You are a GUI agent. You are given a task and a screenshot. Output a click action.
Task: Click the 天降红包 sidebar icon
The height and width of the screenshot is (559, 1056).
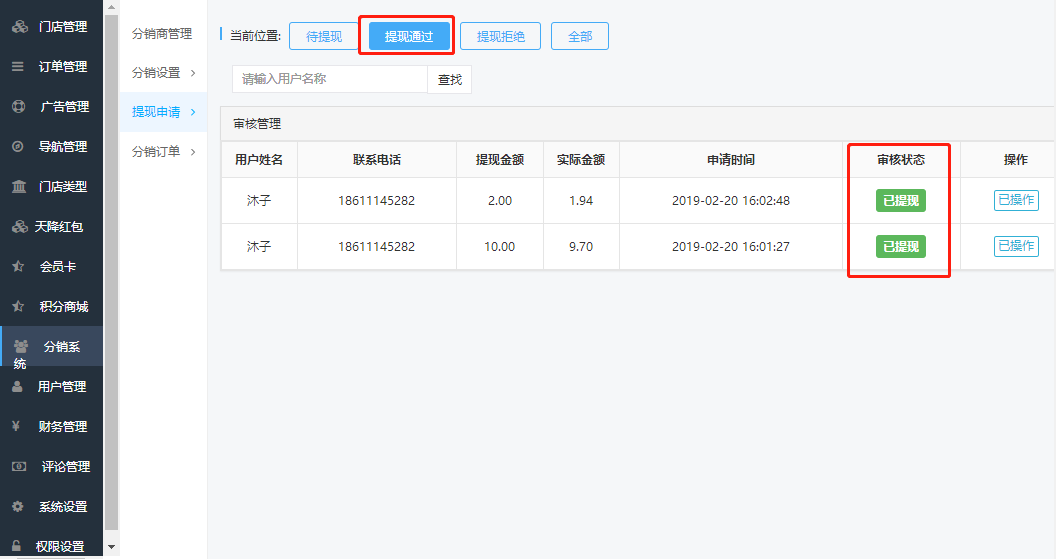pos(20,226)
